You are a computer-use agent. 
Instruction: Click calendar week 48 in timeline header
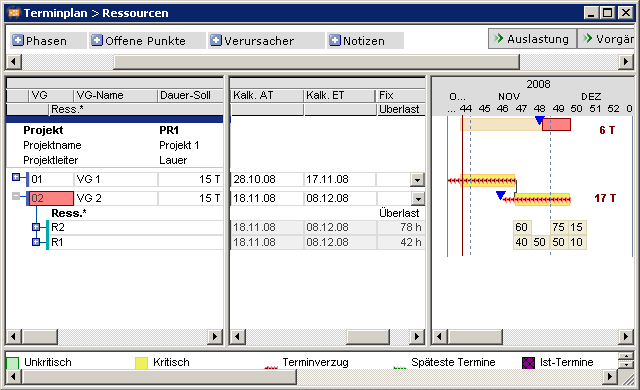pos(540,109)
